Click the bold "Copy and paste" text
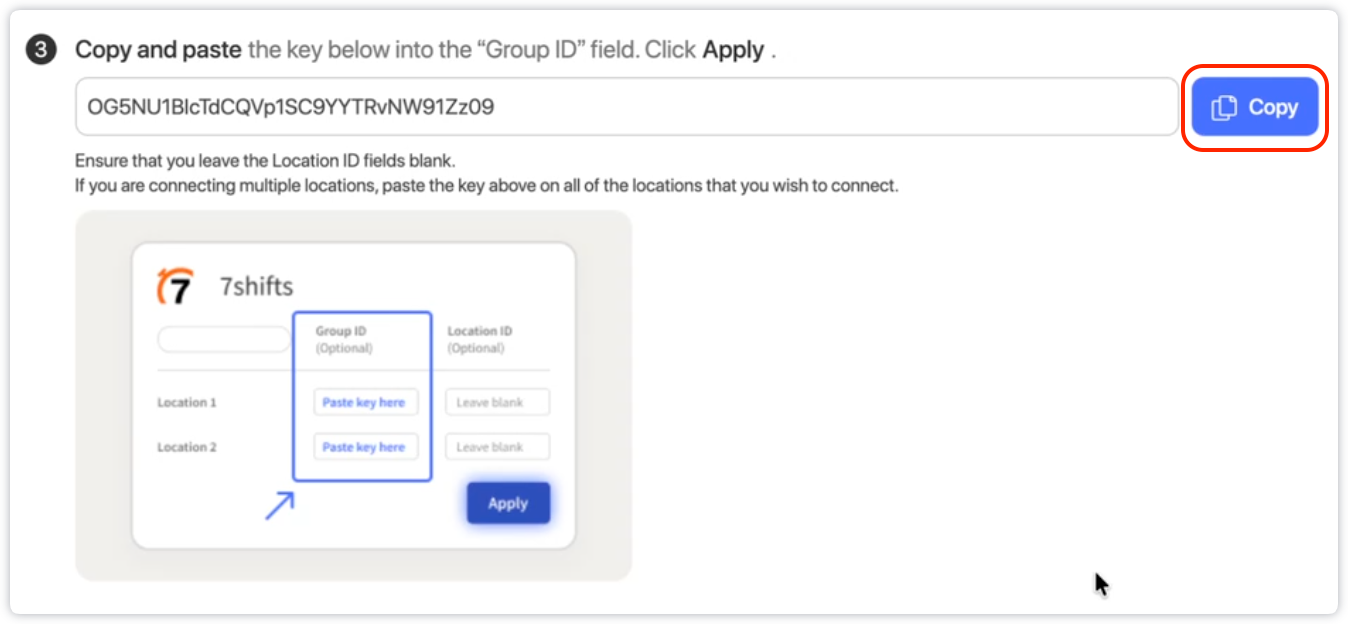 158,50
